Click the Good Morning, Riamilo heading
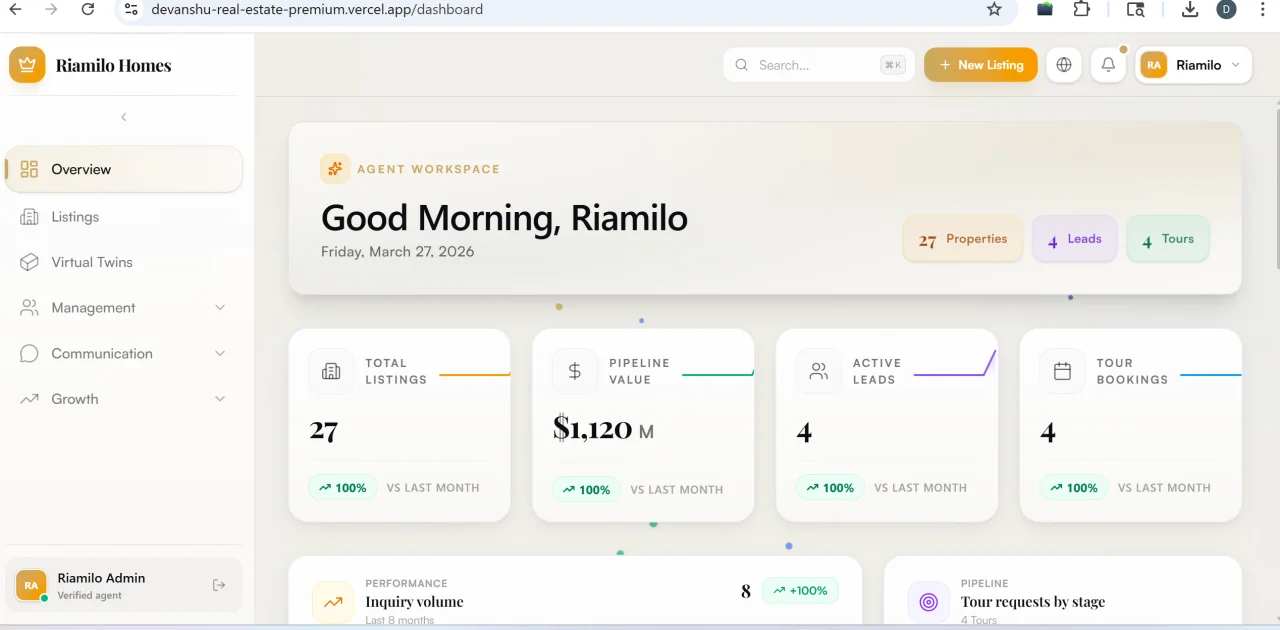This screenshot has height=630, width=1280. (504, 218)
